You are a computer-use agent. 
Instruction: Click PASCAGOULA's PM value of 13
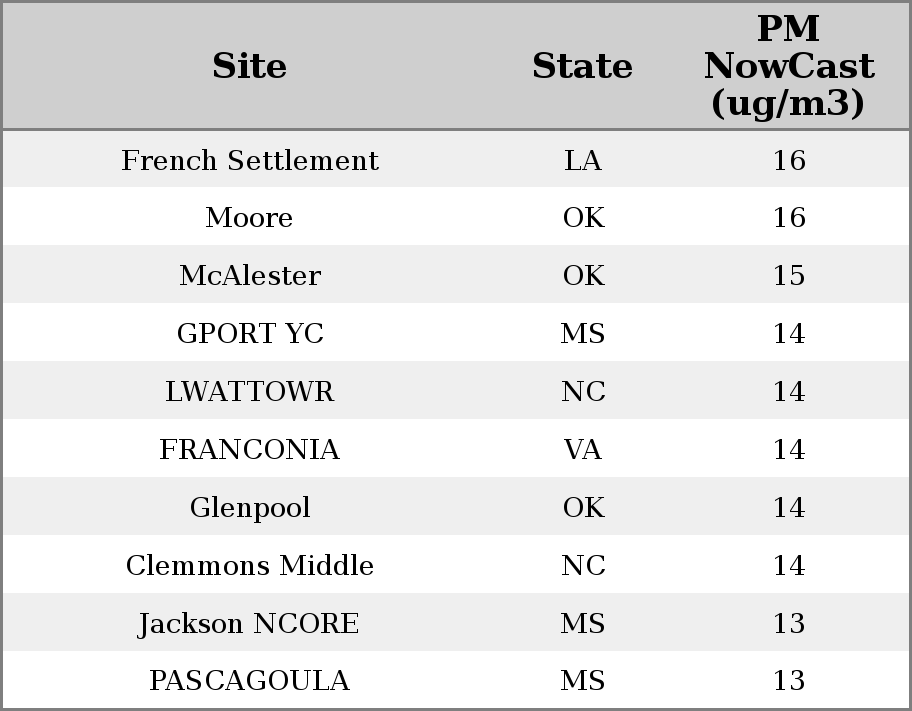pos(789,681)
